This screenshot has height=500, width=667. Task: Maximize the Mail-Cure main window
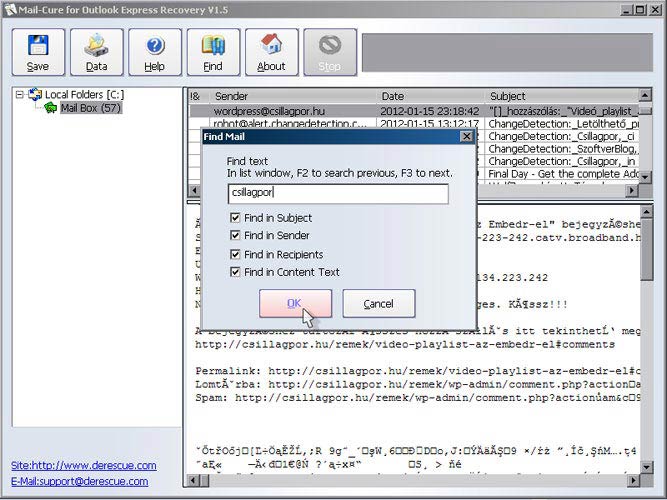pyautogui.click(x=640, y=9)
